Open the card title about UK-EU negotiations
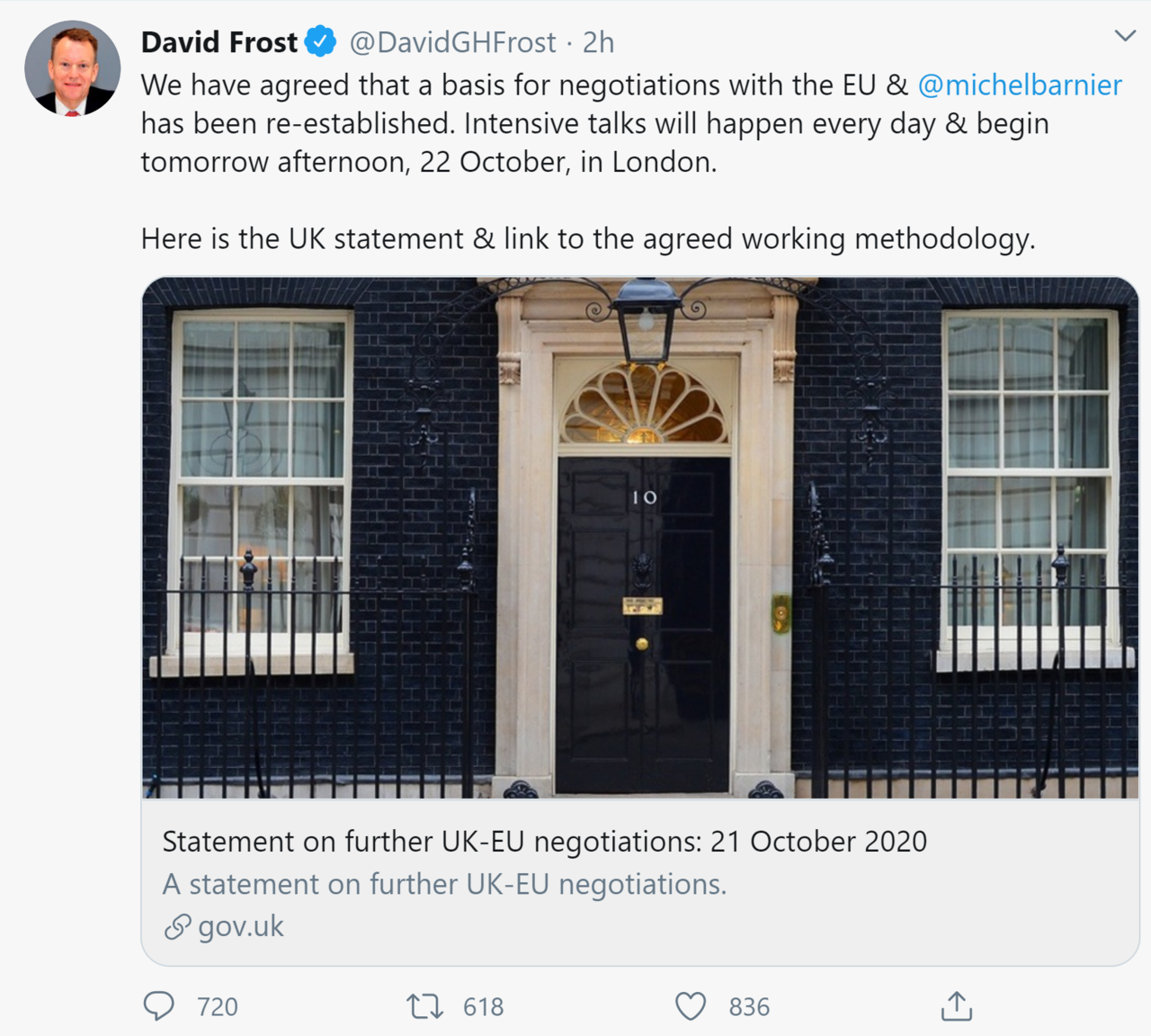The image size is (1151, 1036). coord(544,842)
